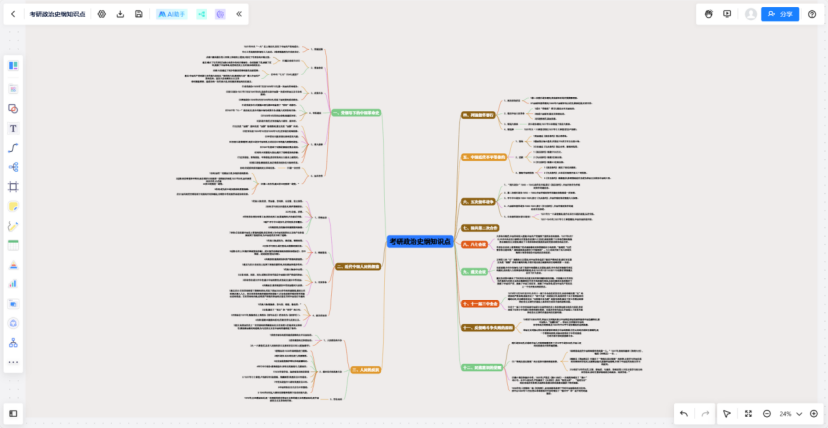Undo the last action
The image size is (828, 428).
click(684, 413)
